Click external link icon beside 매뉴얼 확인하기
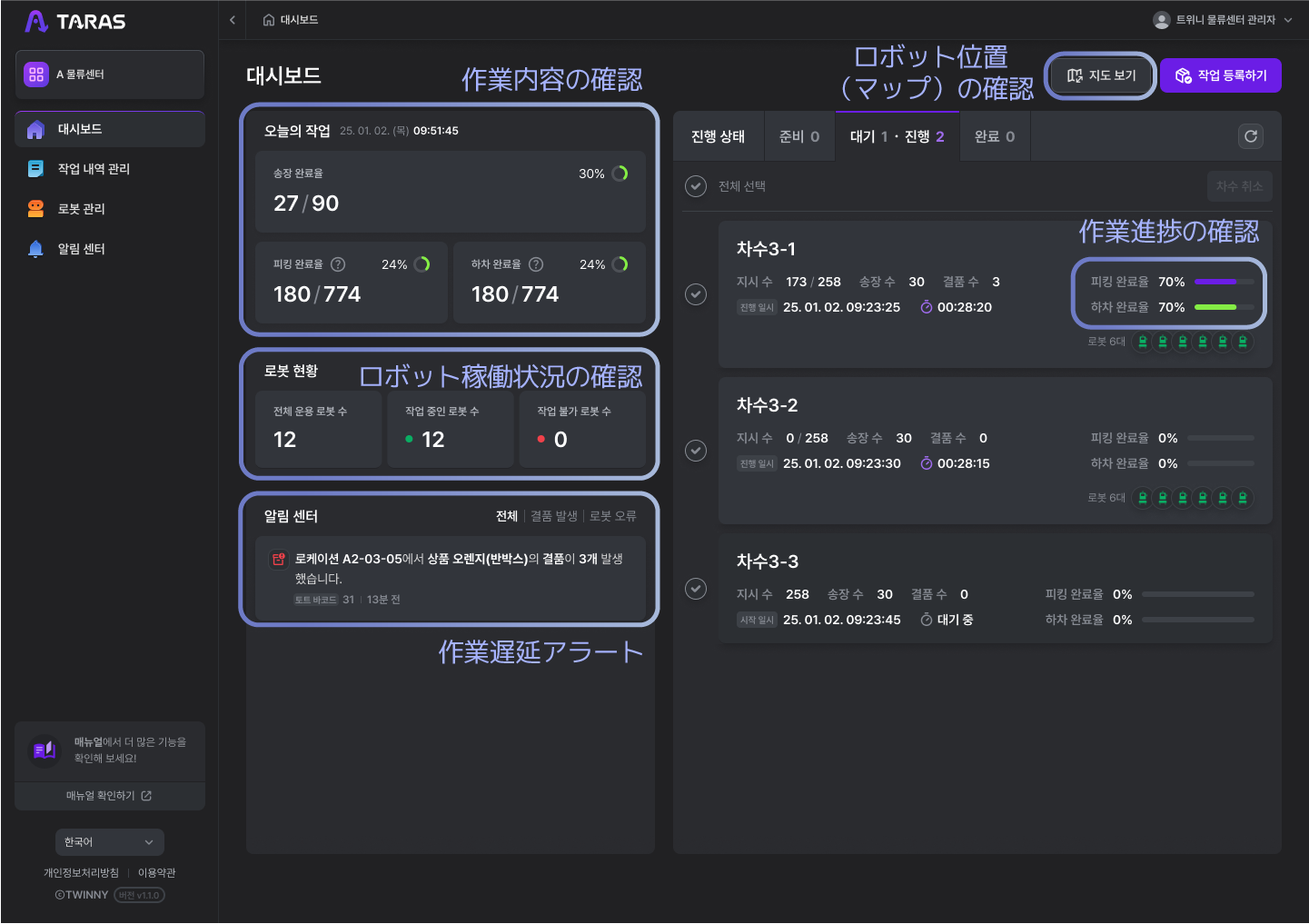 point(146,796)
